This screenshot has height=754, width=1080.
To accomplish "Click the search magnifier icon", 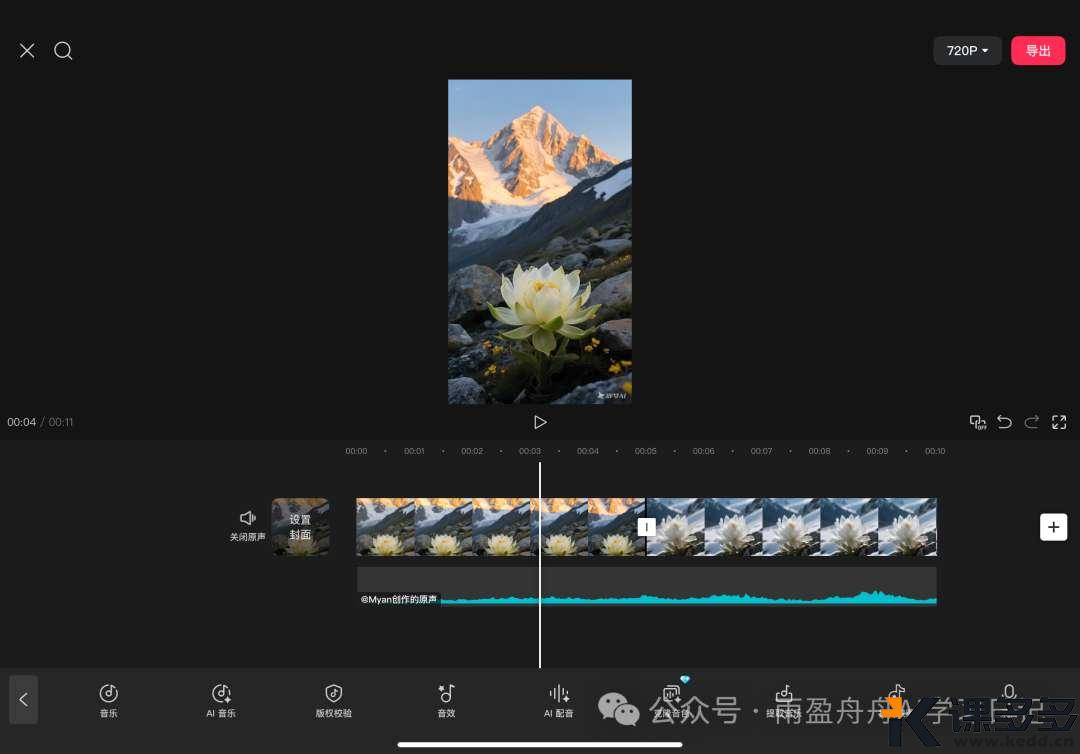I will (63, 51).
